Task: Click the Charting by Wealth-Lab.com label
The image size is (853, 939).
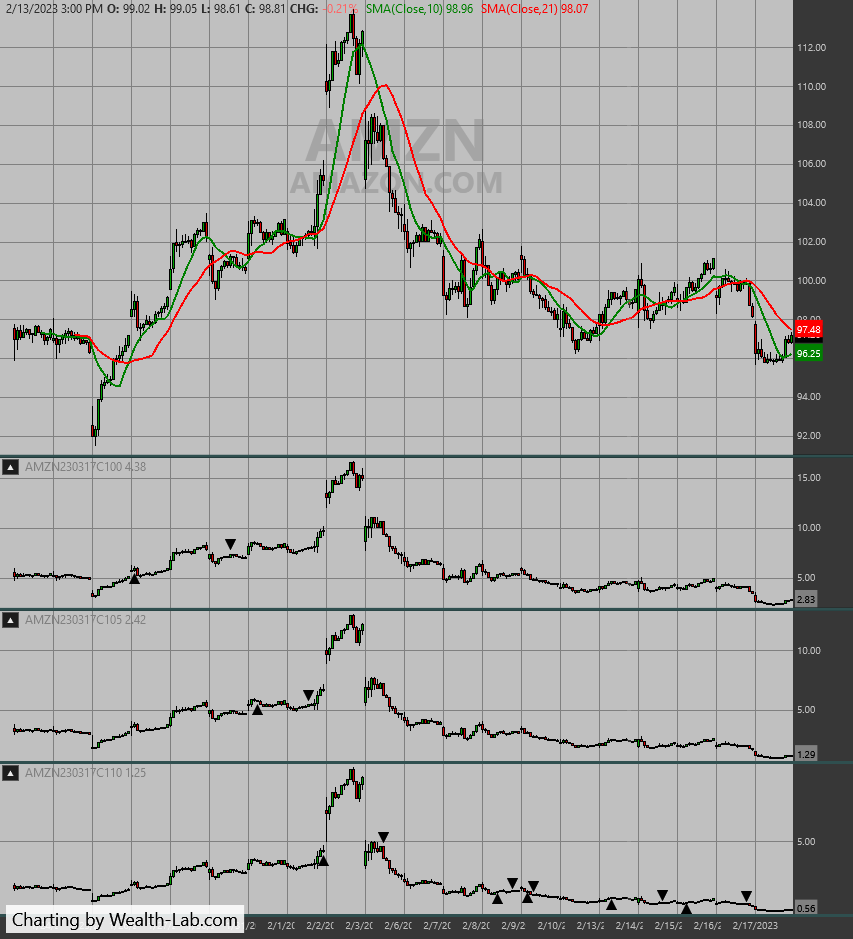Action: [125, 920]
